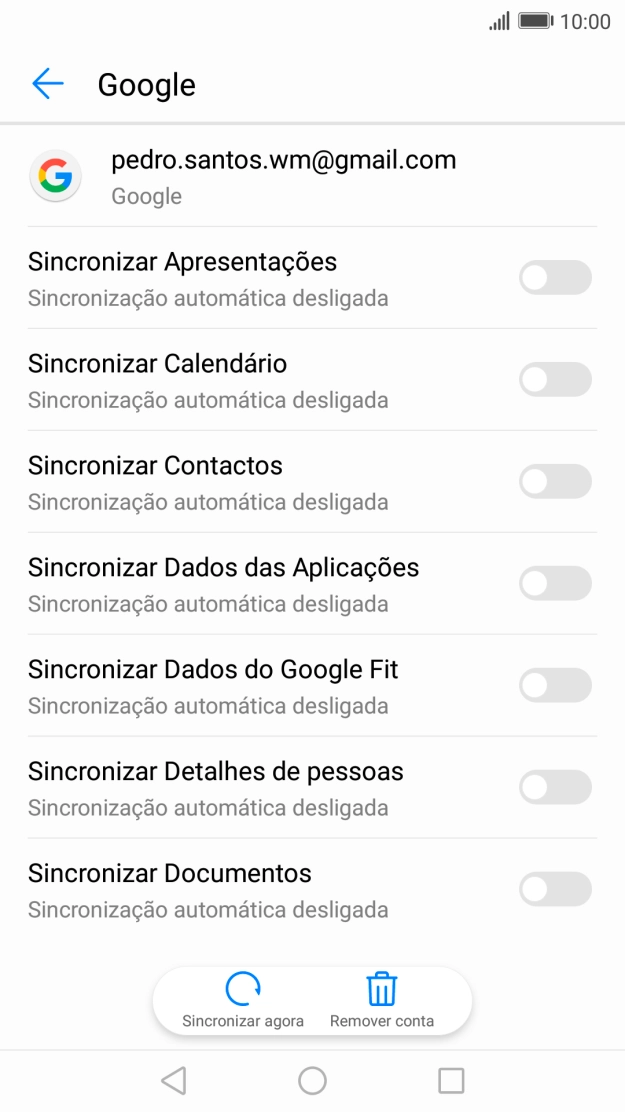Tap the trash icon above Remover conta
This screenshot has width=625, height=1112.
(x=381, y=988)
